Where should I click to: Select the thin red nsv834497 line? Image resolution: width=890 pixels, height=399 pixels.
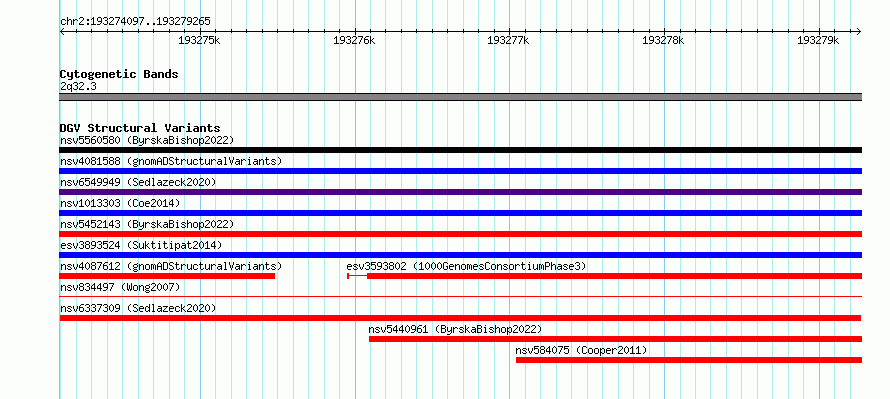[460, 296]
